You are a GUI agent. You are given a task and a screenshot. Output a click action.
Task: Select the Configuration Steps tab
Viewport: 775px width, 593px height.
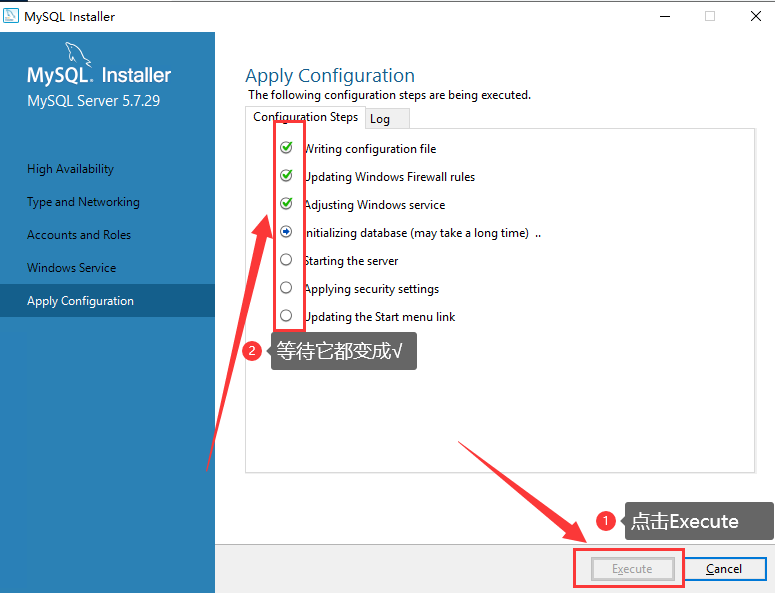[305, 117]
